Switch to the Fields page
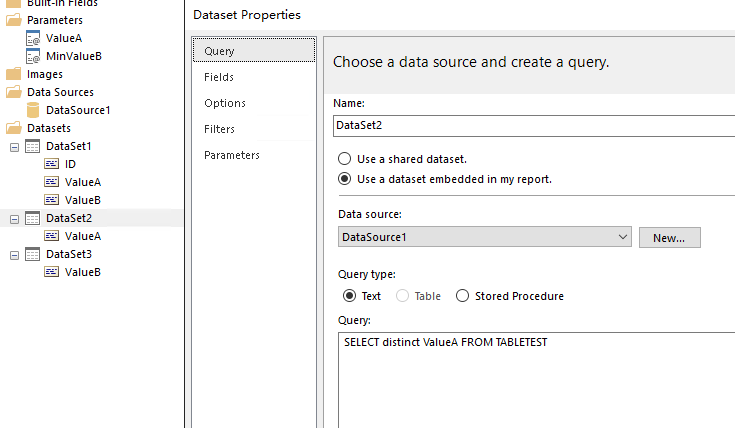Viewport: 735px width, 428px height. pyautogui.click(x=219, y=77)
